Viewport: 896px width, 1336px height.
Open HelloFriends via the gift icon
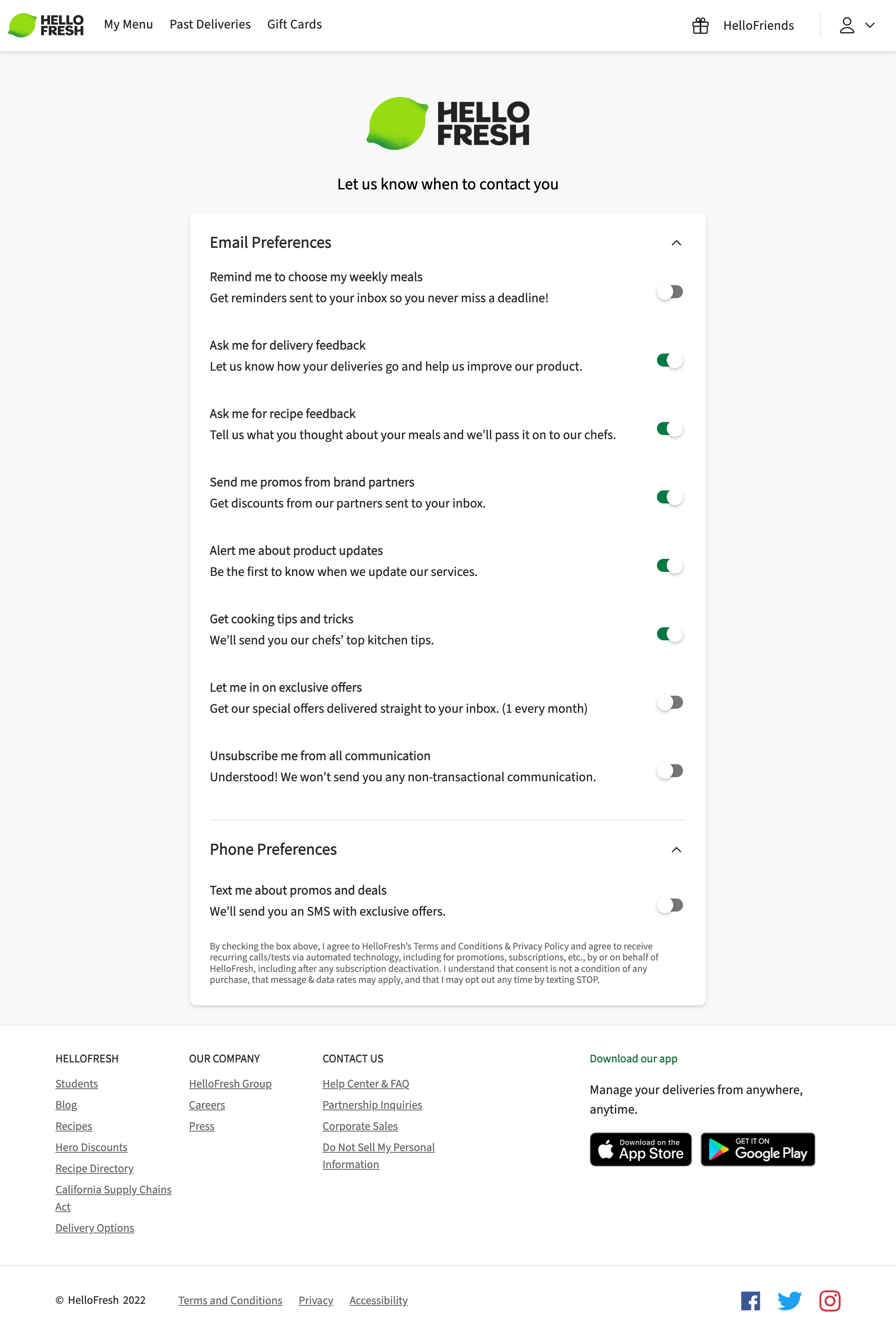(700, 25)
